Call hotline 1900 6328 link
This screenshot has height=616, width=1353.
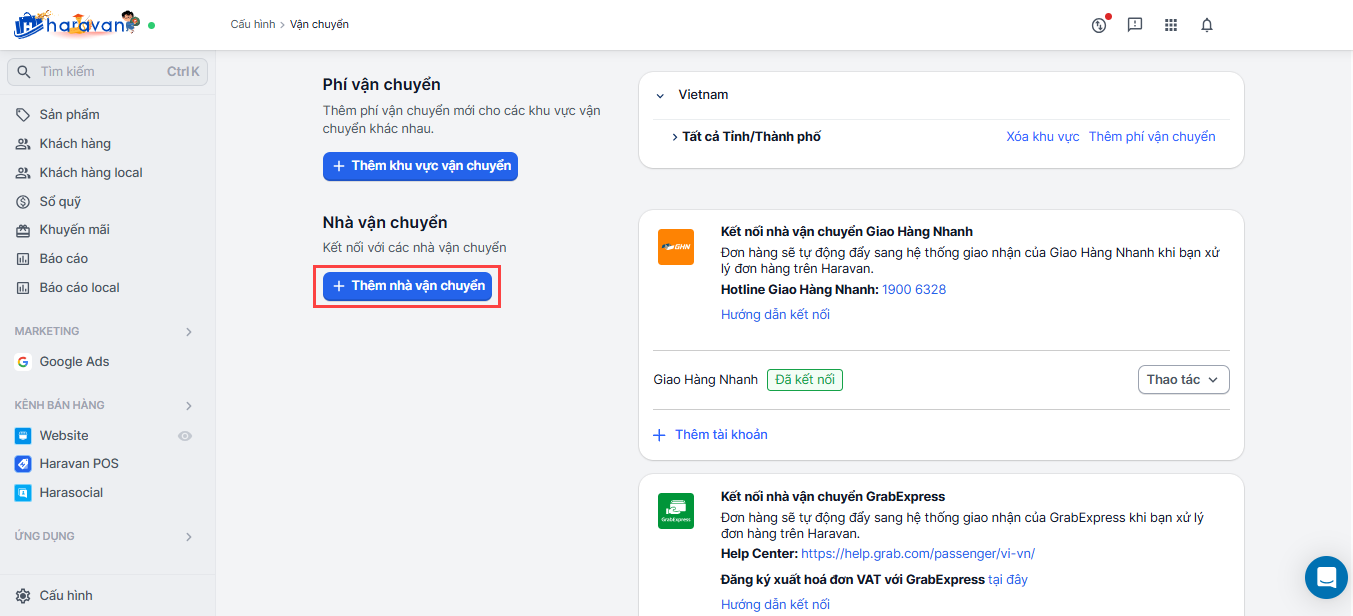click(914, 290)
